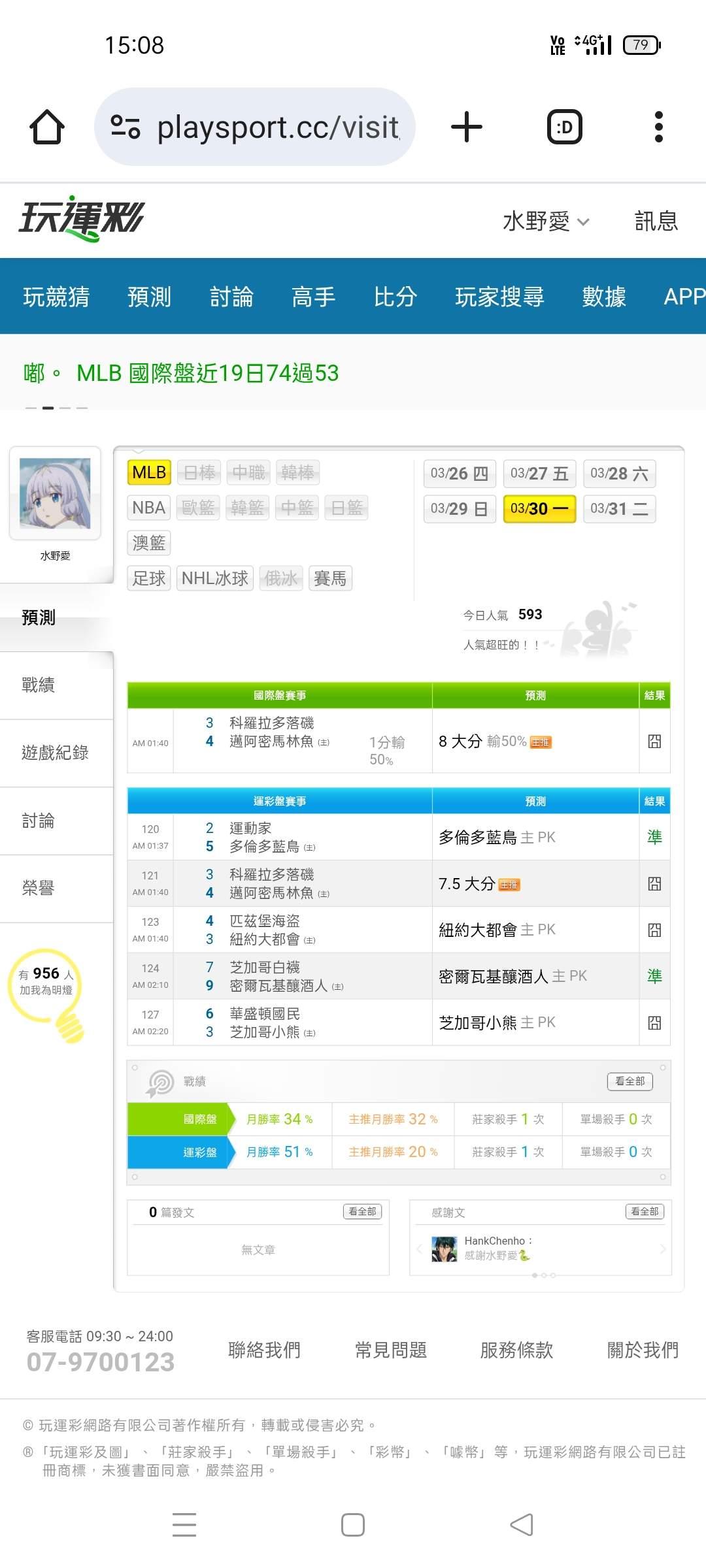Tap Android back triangle button

point(522,1525)
